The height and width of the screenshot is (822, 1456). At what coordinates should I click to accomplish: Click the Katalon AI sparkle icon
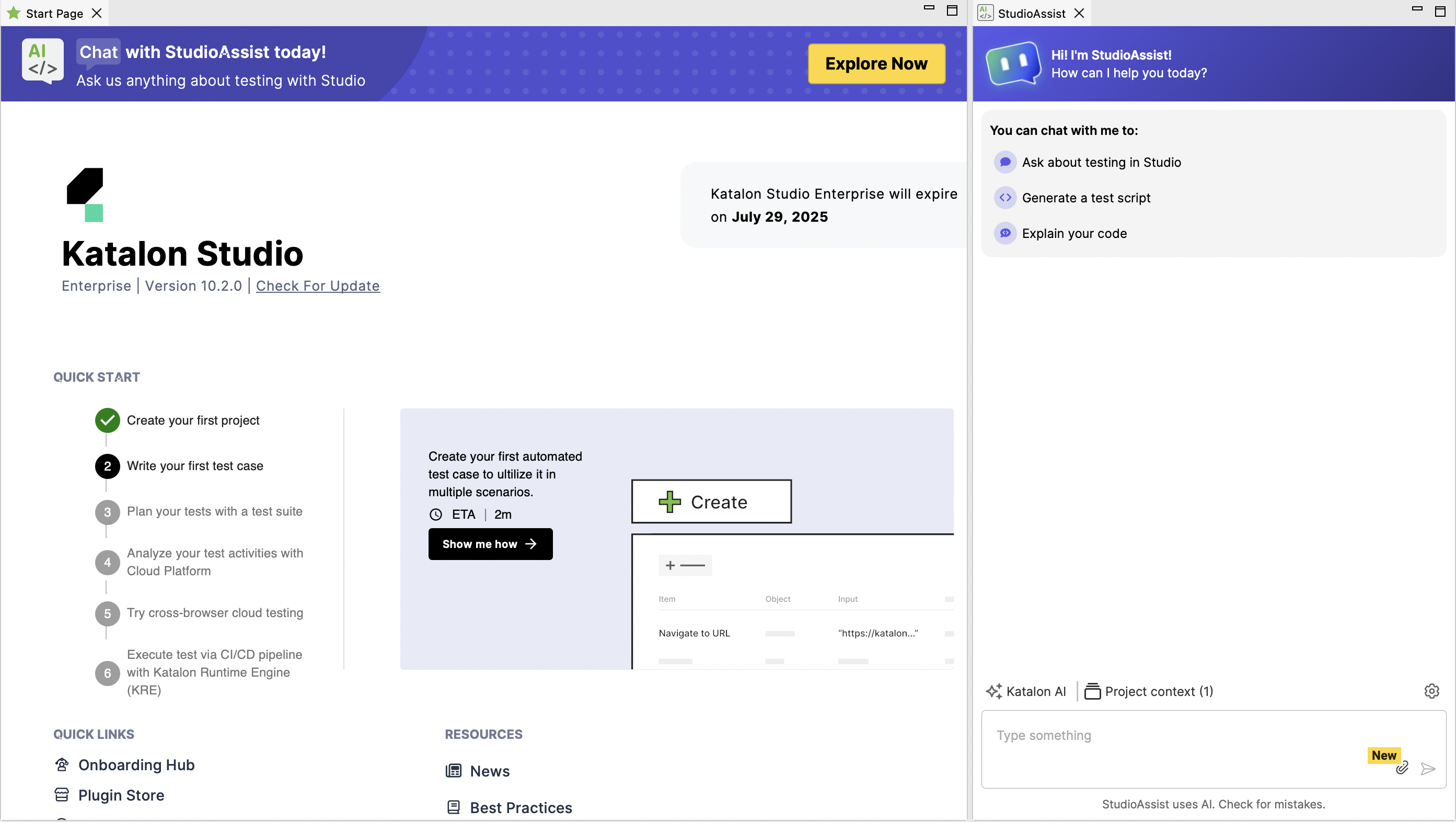993,691
